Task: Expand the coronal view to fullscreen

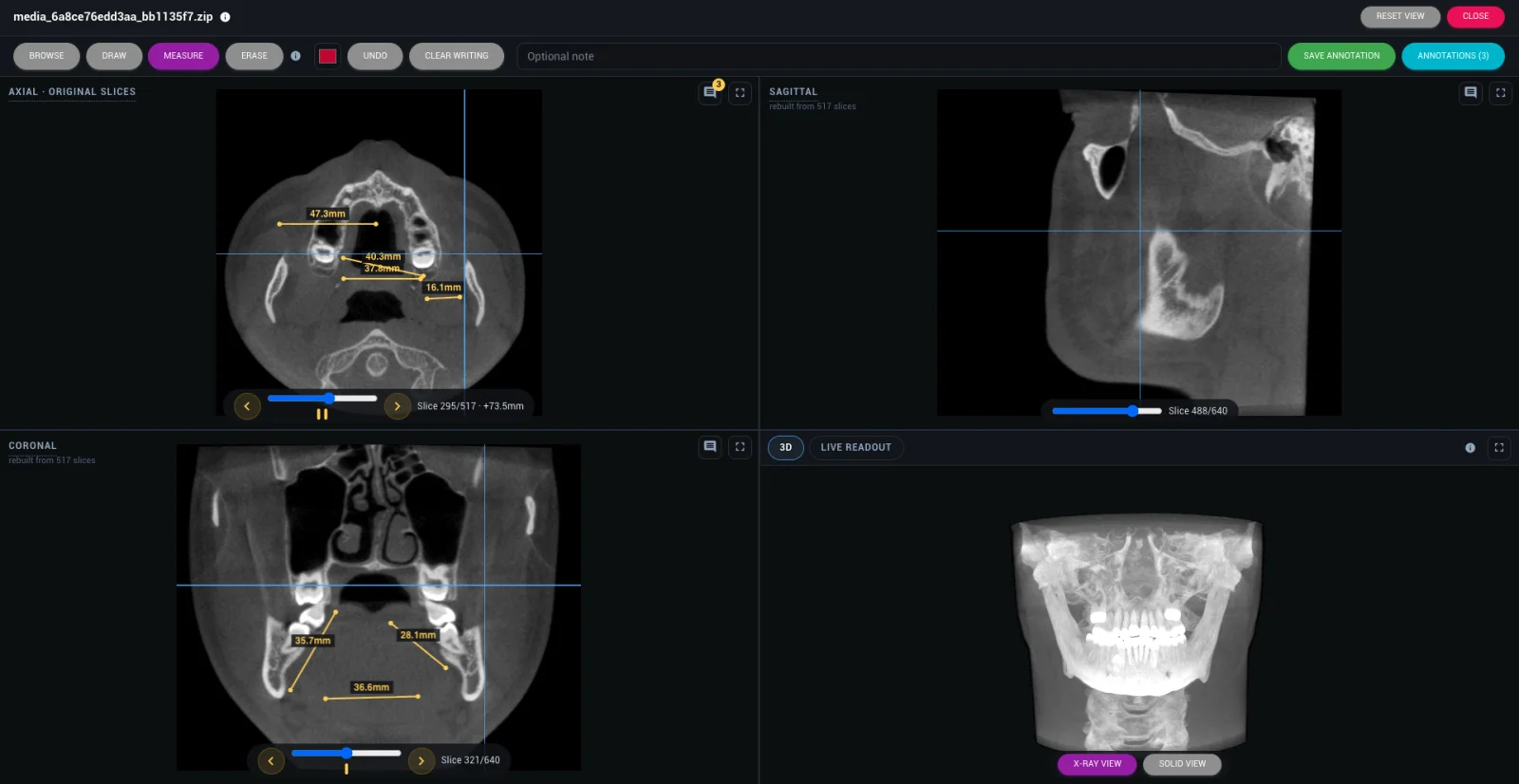Action: pyautogui.click(x=741, y=447)
